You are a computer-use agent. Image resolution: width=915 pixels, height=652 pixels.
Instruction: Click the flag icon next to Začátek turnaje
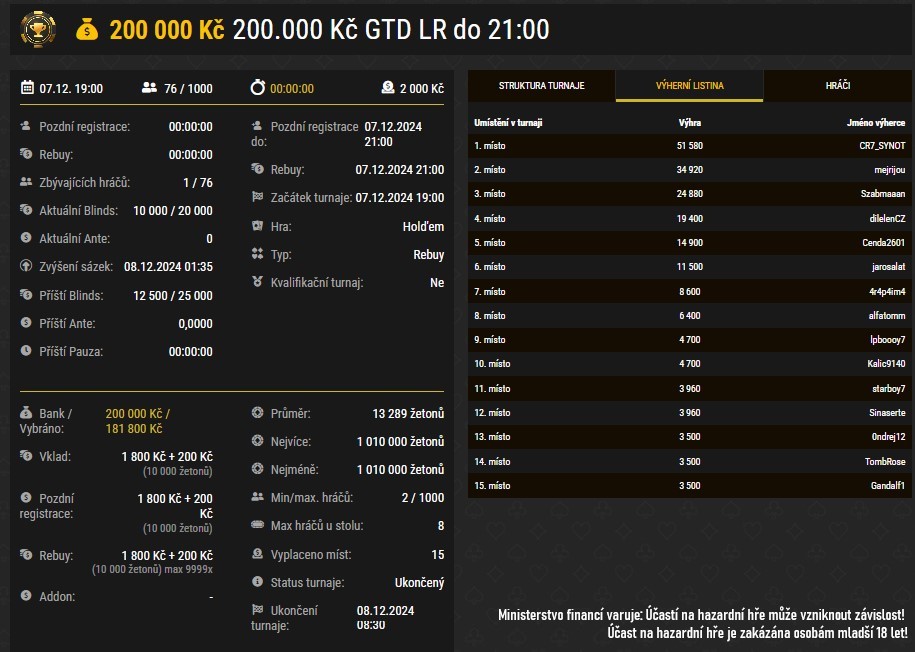coord(257,198)
